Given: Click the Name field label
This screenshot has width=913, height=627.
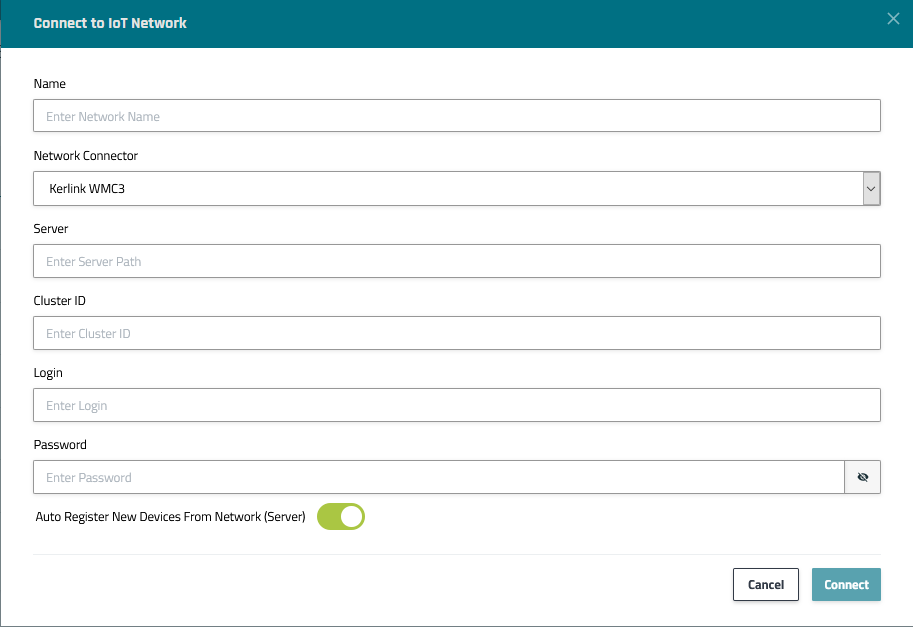Looking at the screenshot, I should (x=50, y=84).
